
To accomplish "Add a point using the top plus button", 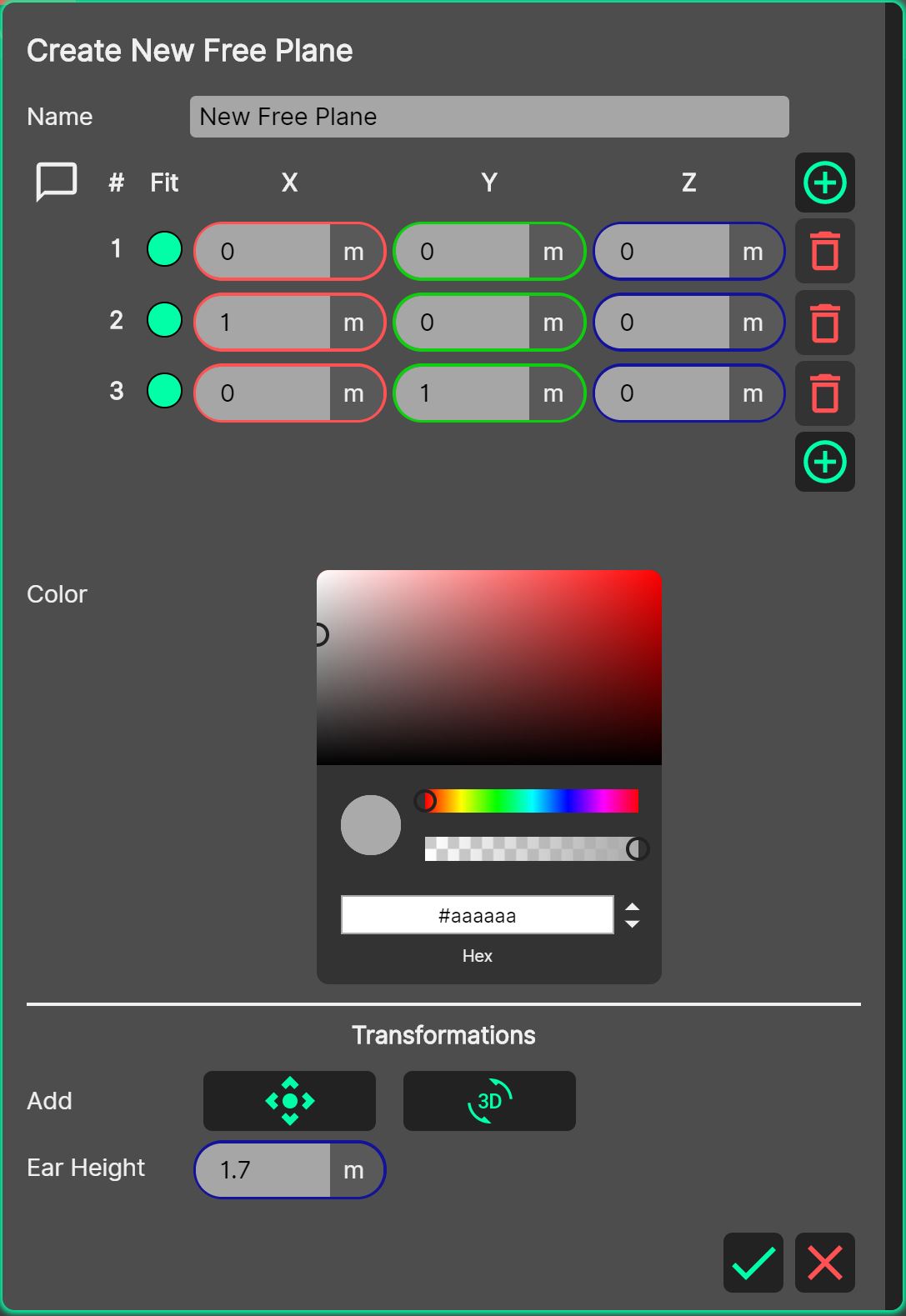I will pyautogui.click(x=825, y=183).
